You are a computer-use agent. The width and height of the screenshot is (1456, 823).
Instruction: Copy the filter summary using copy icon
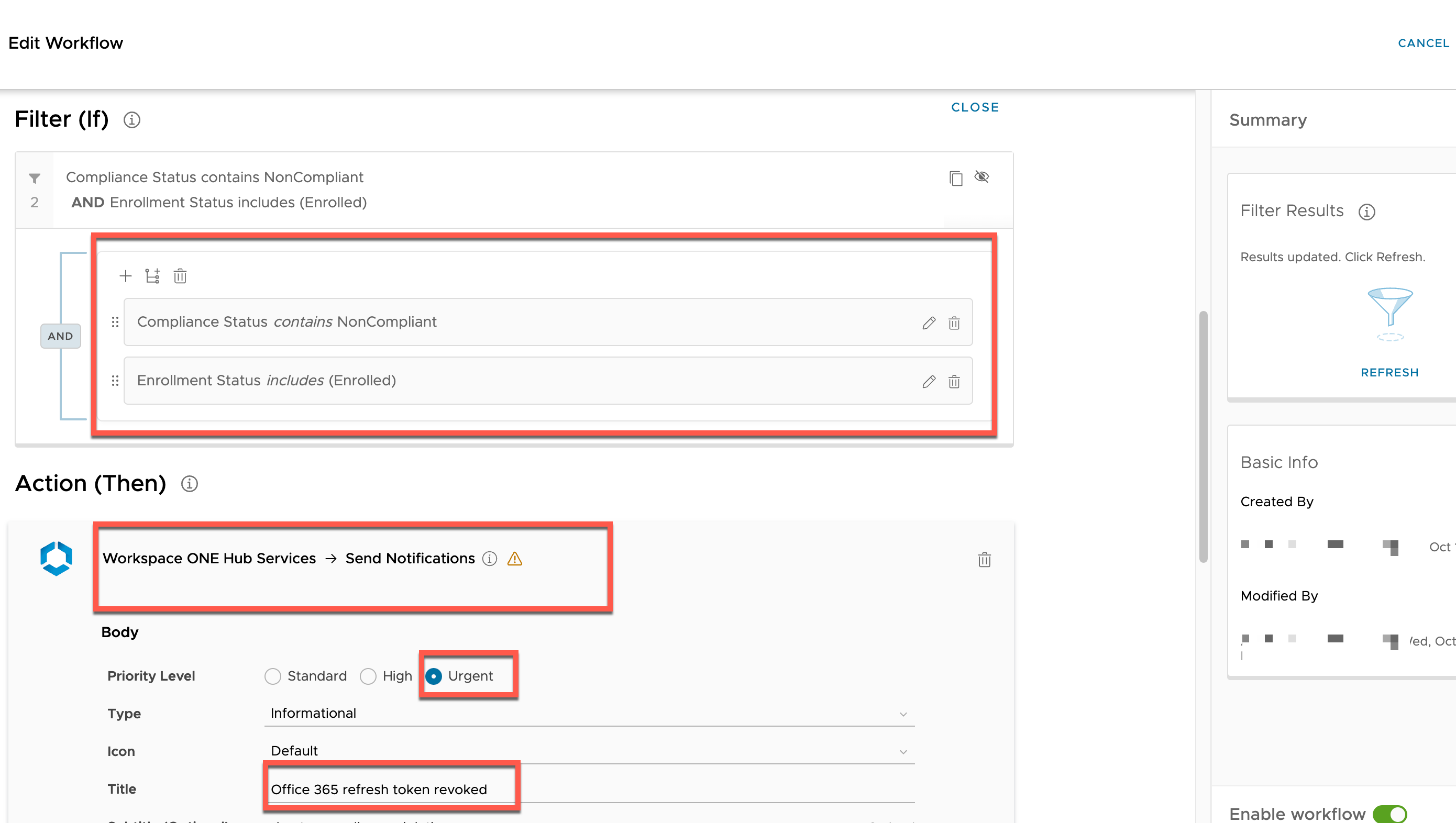point(956,178)
